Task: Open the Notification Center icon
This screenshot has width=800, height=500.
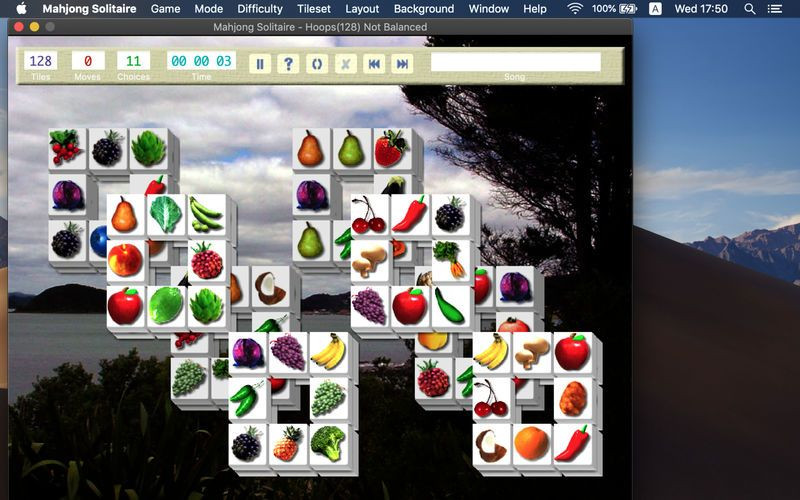Action: coord(775,9)
